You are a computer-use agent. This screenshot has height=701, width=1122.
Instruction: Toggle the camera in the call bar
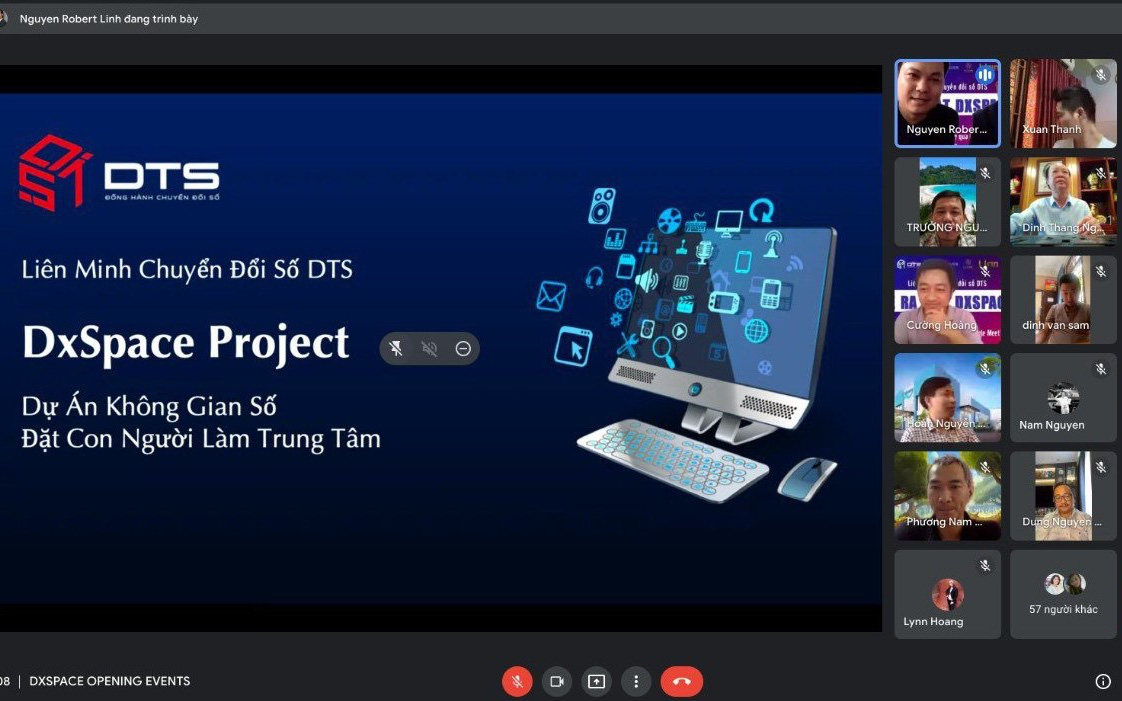click(x=557, y=682)
